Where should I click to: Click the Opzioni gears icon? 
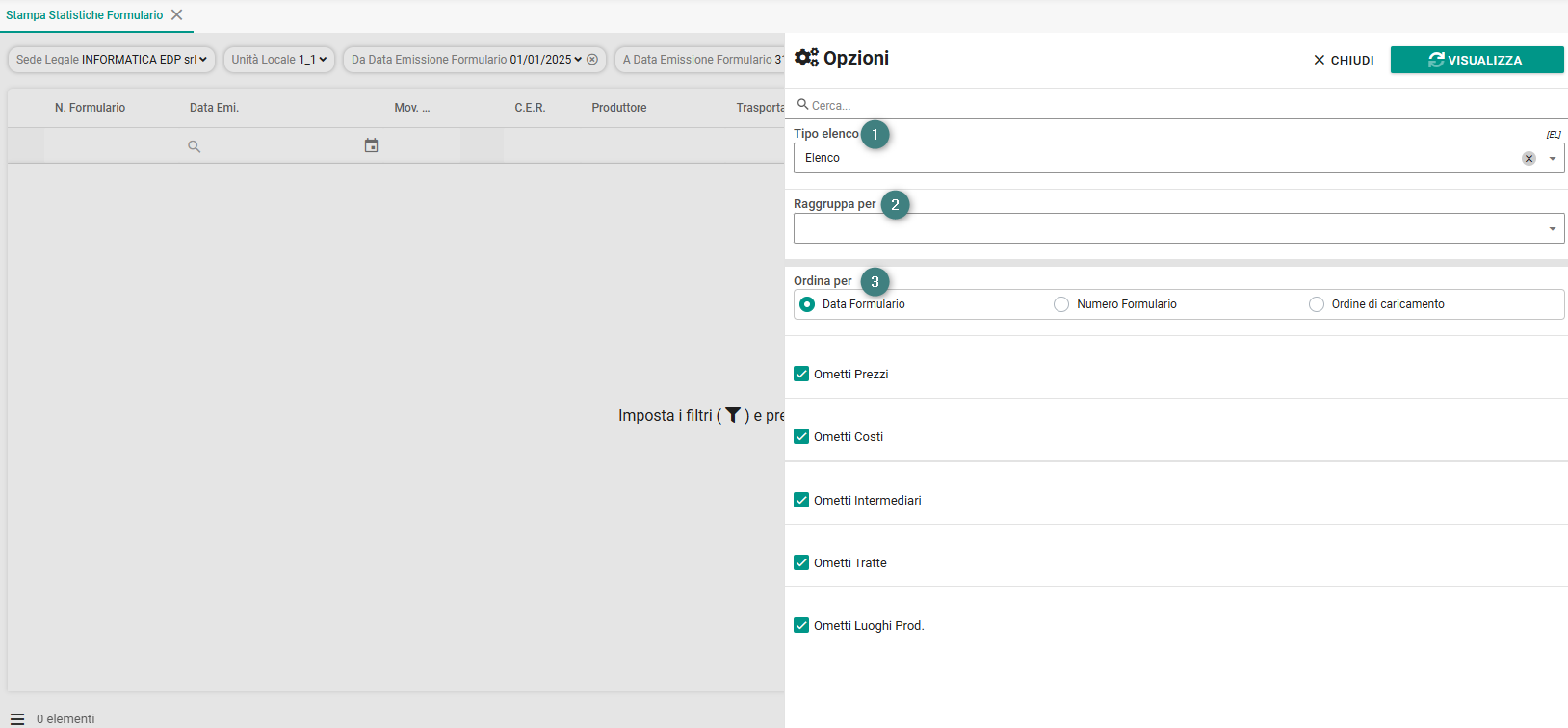pyautogui.click(x=806, y=58)
